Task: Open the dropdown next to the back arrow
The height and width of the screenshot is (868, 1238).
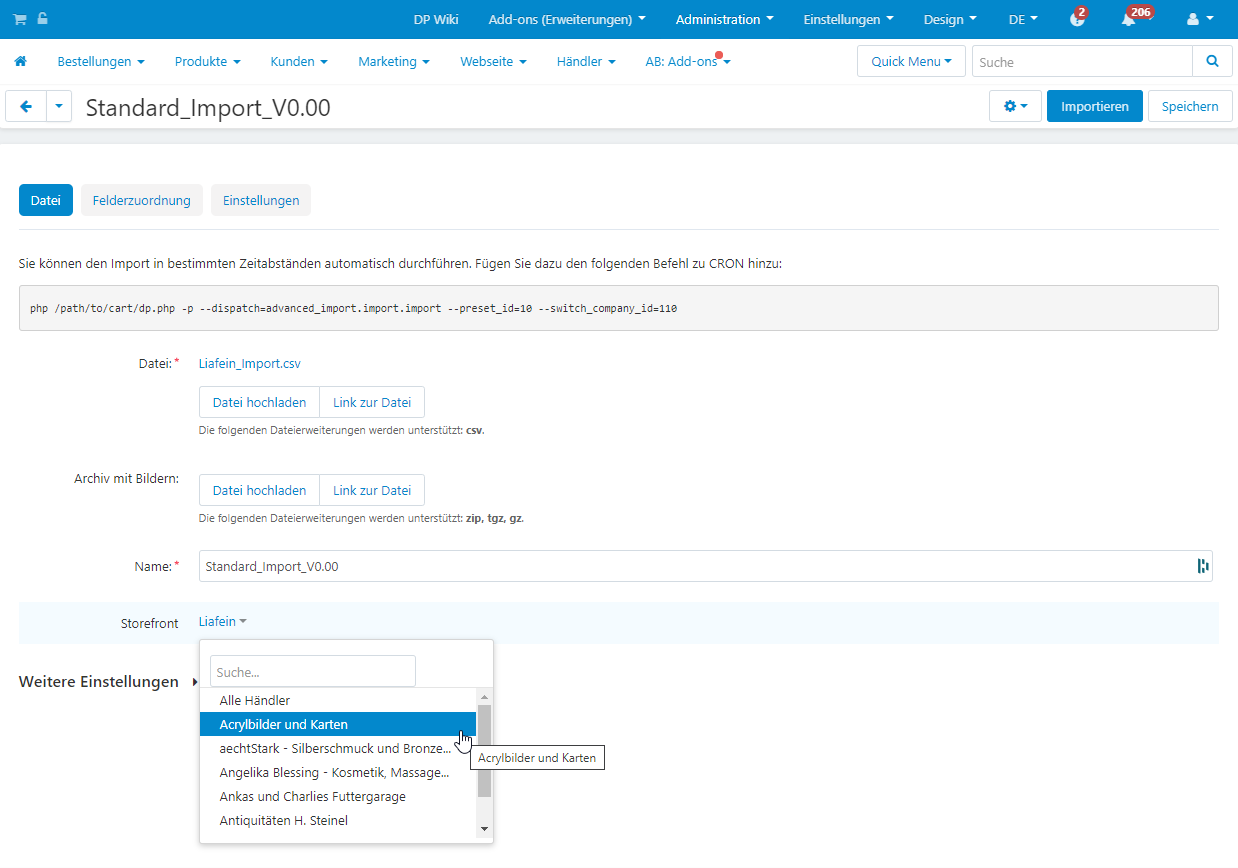Action: [59, 106]
